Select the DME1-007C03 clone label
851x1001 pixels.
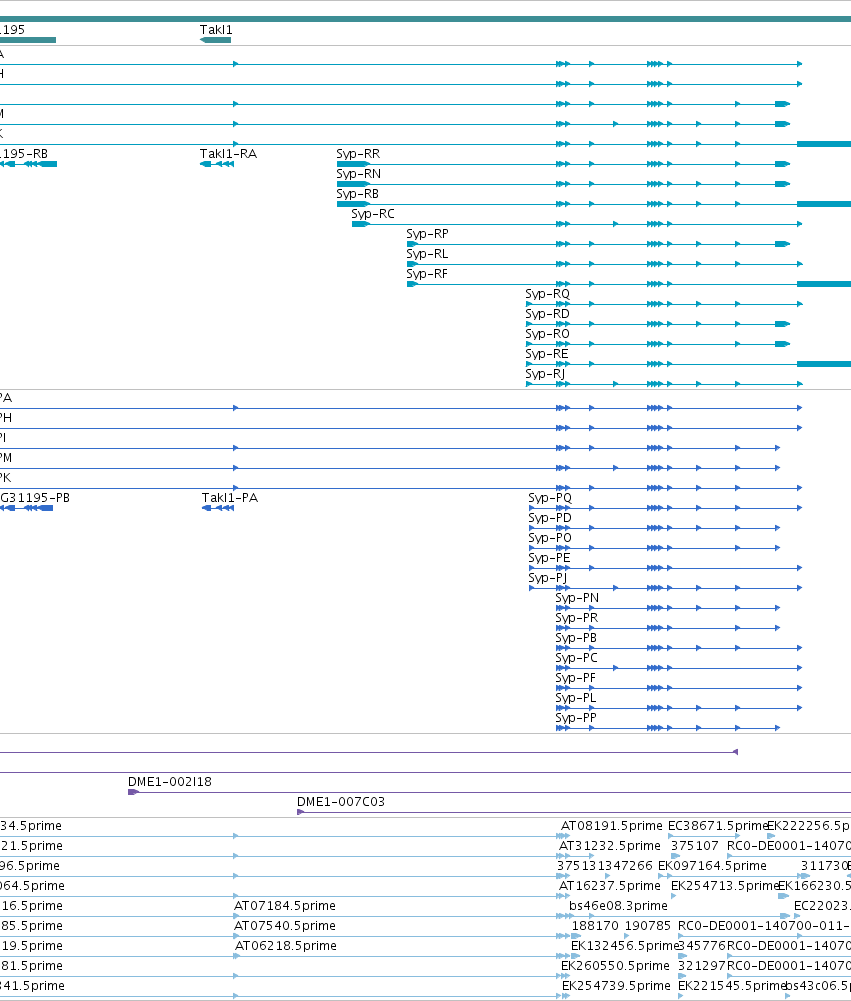[x=341, y=802]
